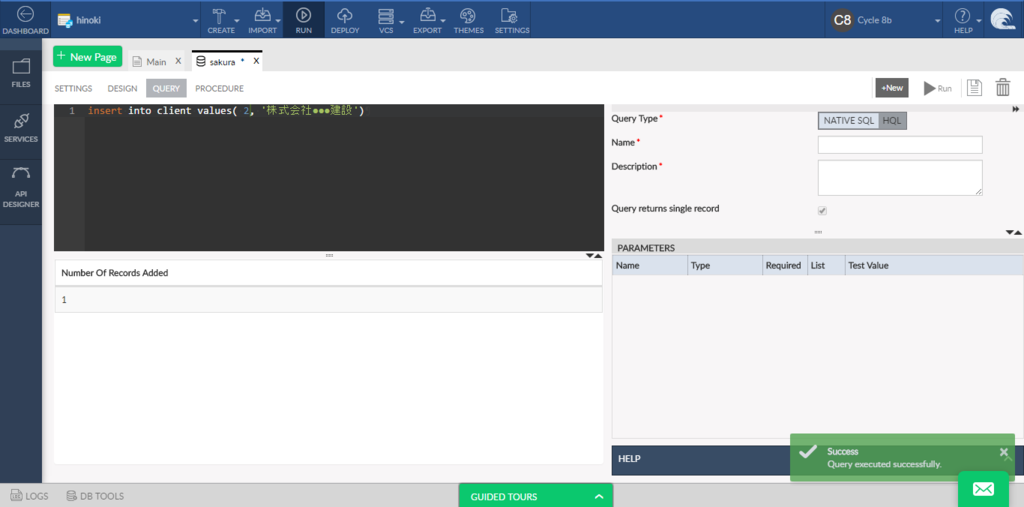Open the Services sidebar panel
This screenshot has width=1024, height=507.
tap(21, 127)
